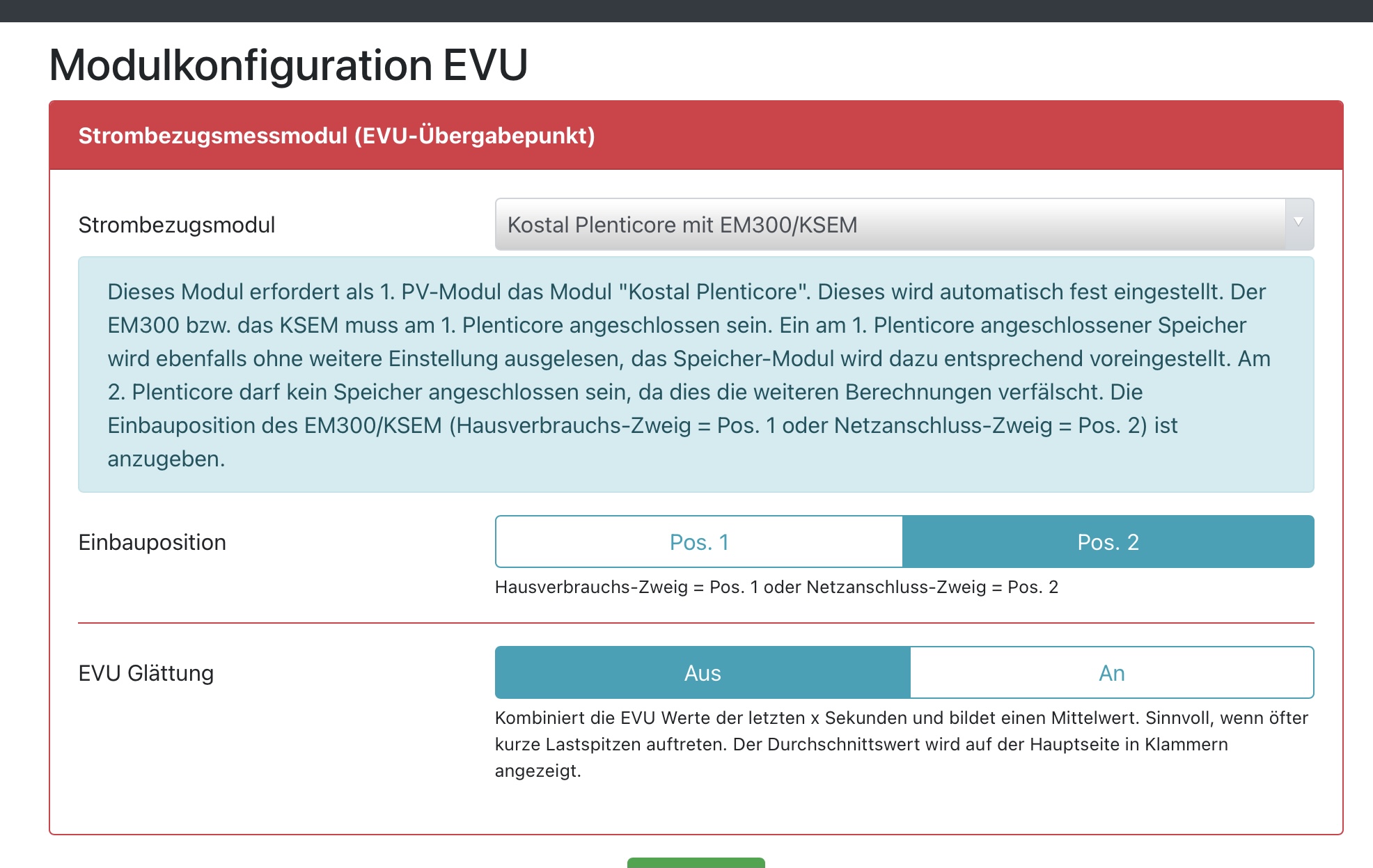This screenshot has width=1373, height=868.
Task: Click the 'anzugeben.' text ending the info box
Action: pyautogui.click(x=166, y=459)
